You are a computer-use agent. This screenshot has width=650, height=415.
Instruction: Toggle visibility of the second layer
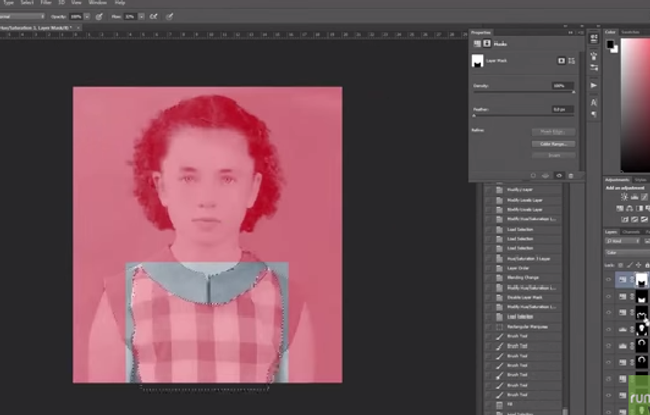click(609, 296)
